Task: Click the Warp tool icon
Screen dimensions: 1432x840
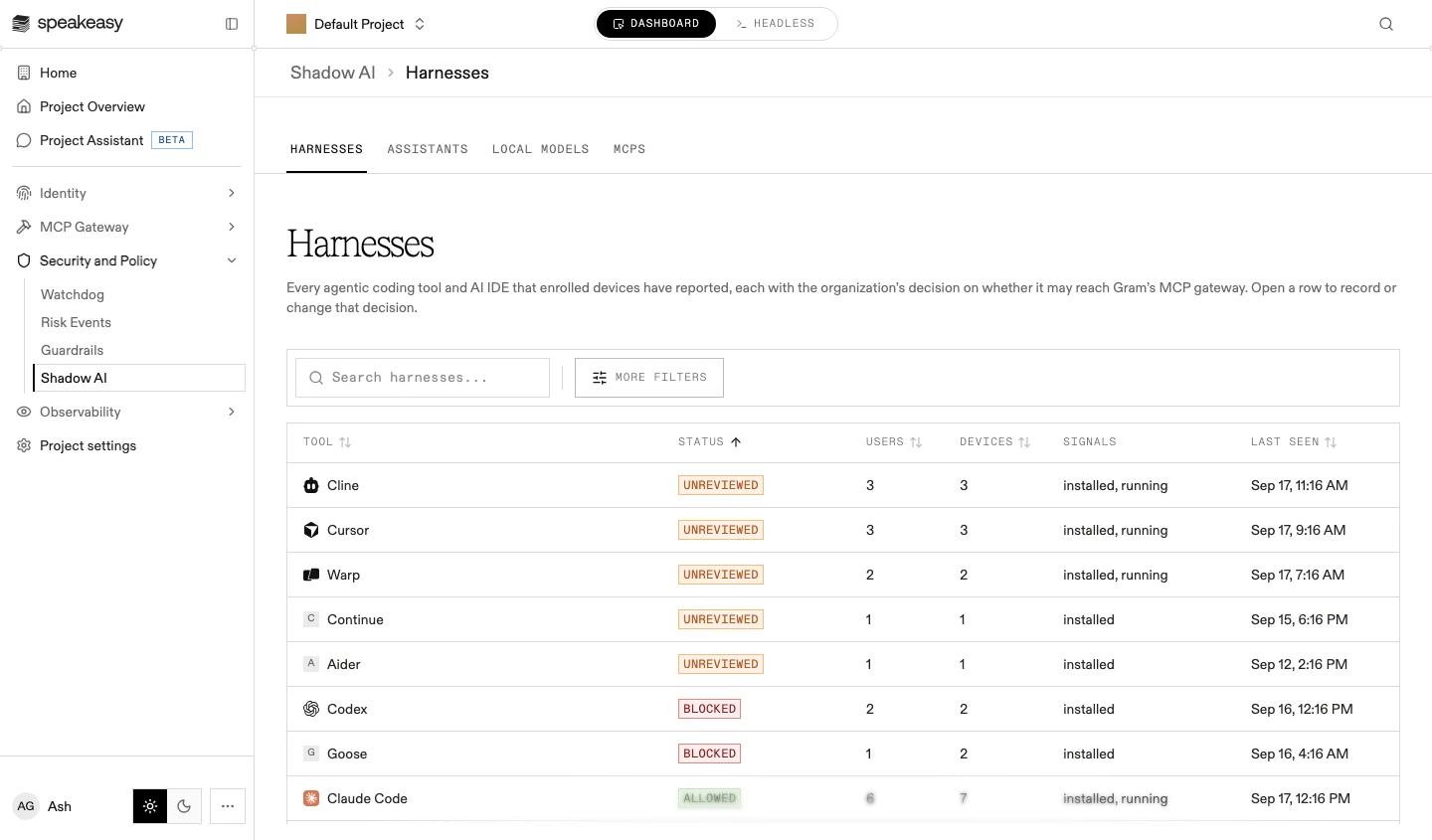Action: point(311,575)
